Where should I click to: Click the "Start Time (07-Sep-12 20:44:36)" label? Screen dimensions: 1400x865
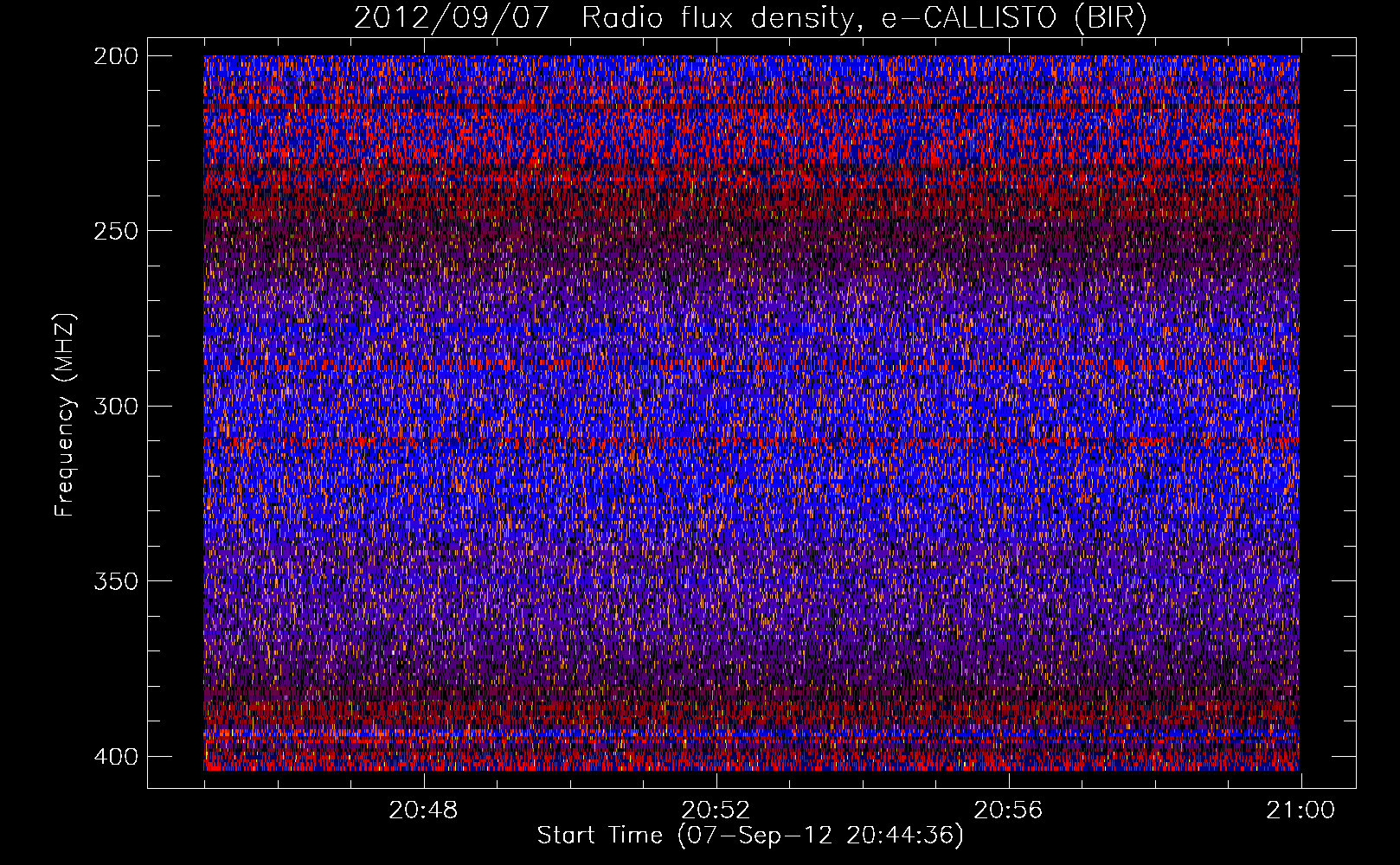[x=750, y=836]
